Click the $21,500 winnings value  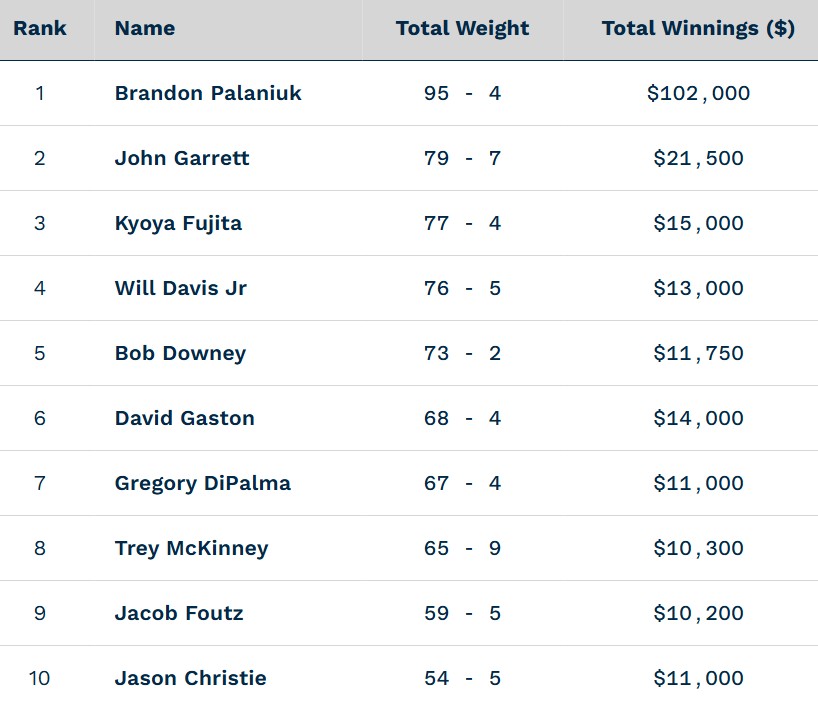[698, 158]
